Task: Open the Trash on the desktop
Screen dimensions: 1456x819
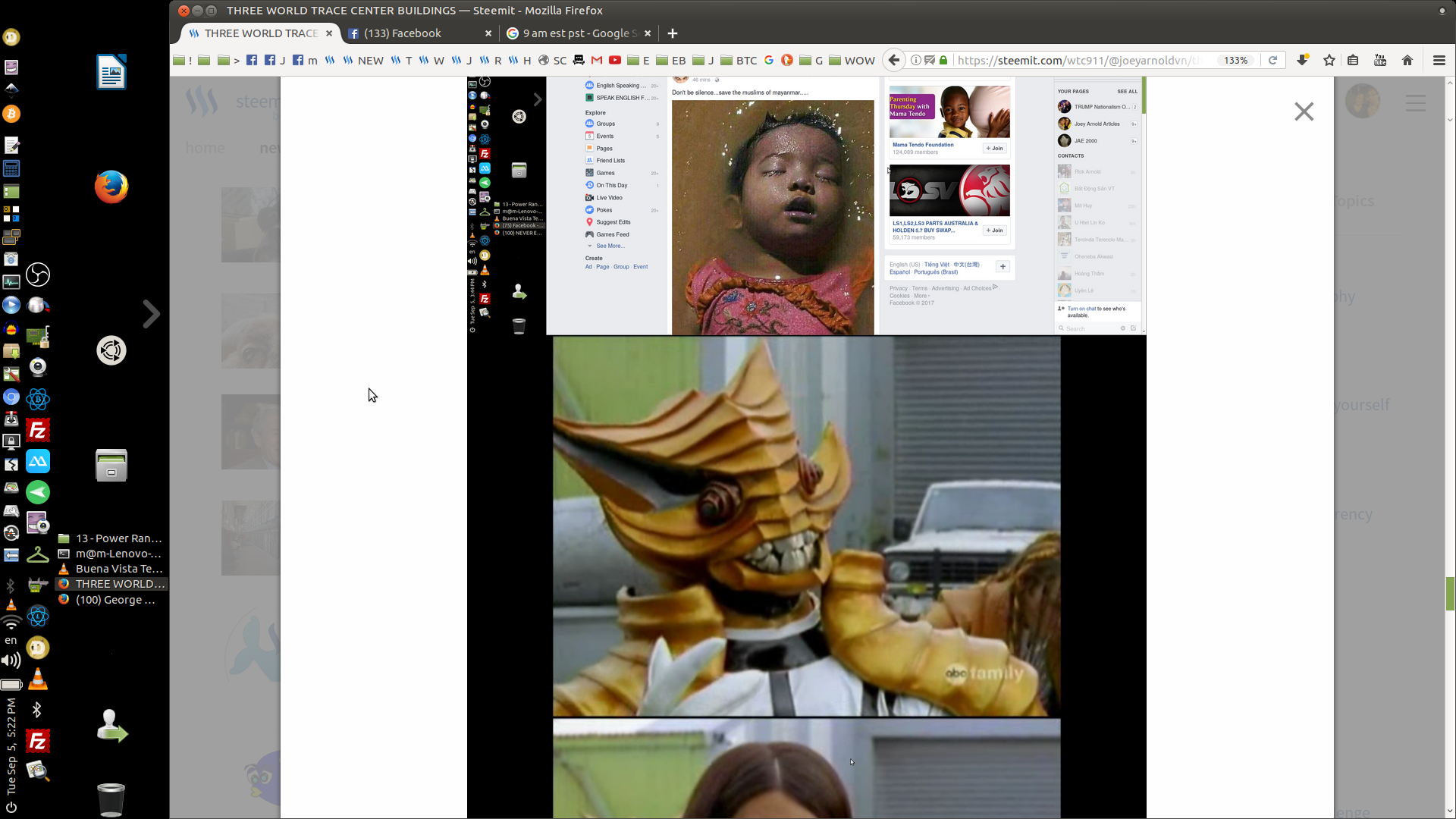Action: (111, 799)
